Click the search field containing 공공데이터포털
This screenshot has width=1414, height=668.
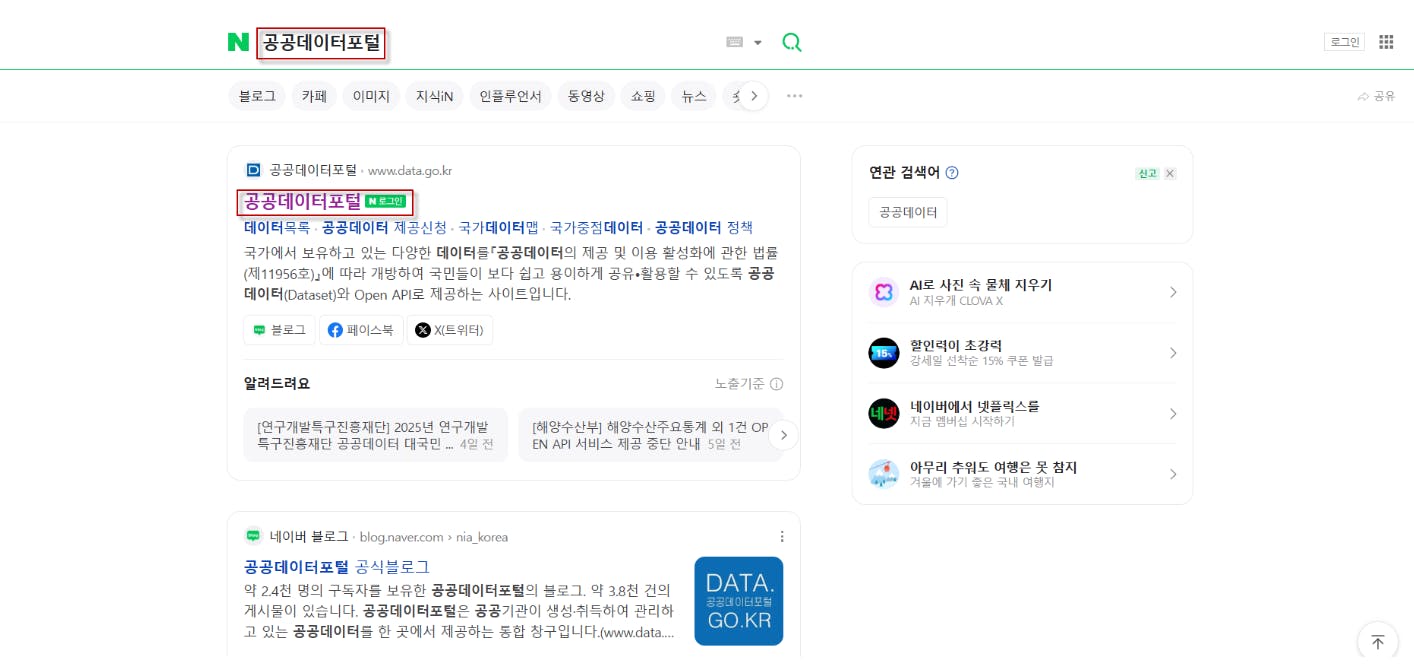coord(322,43)
